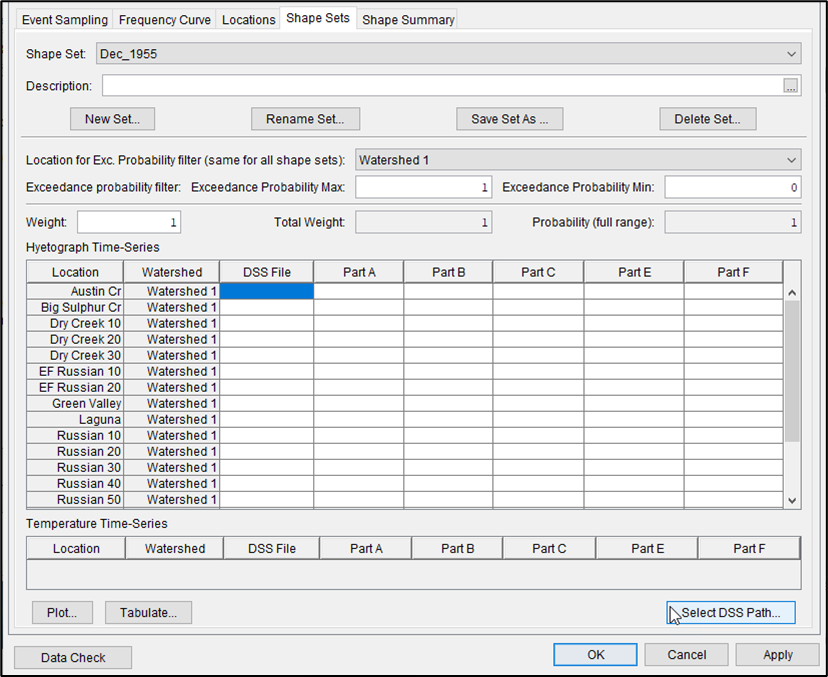Select the Austin Cr DSS File cell
This screenshot has height=677, width=828.
point(265,291)
